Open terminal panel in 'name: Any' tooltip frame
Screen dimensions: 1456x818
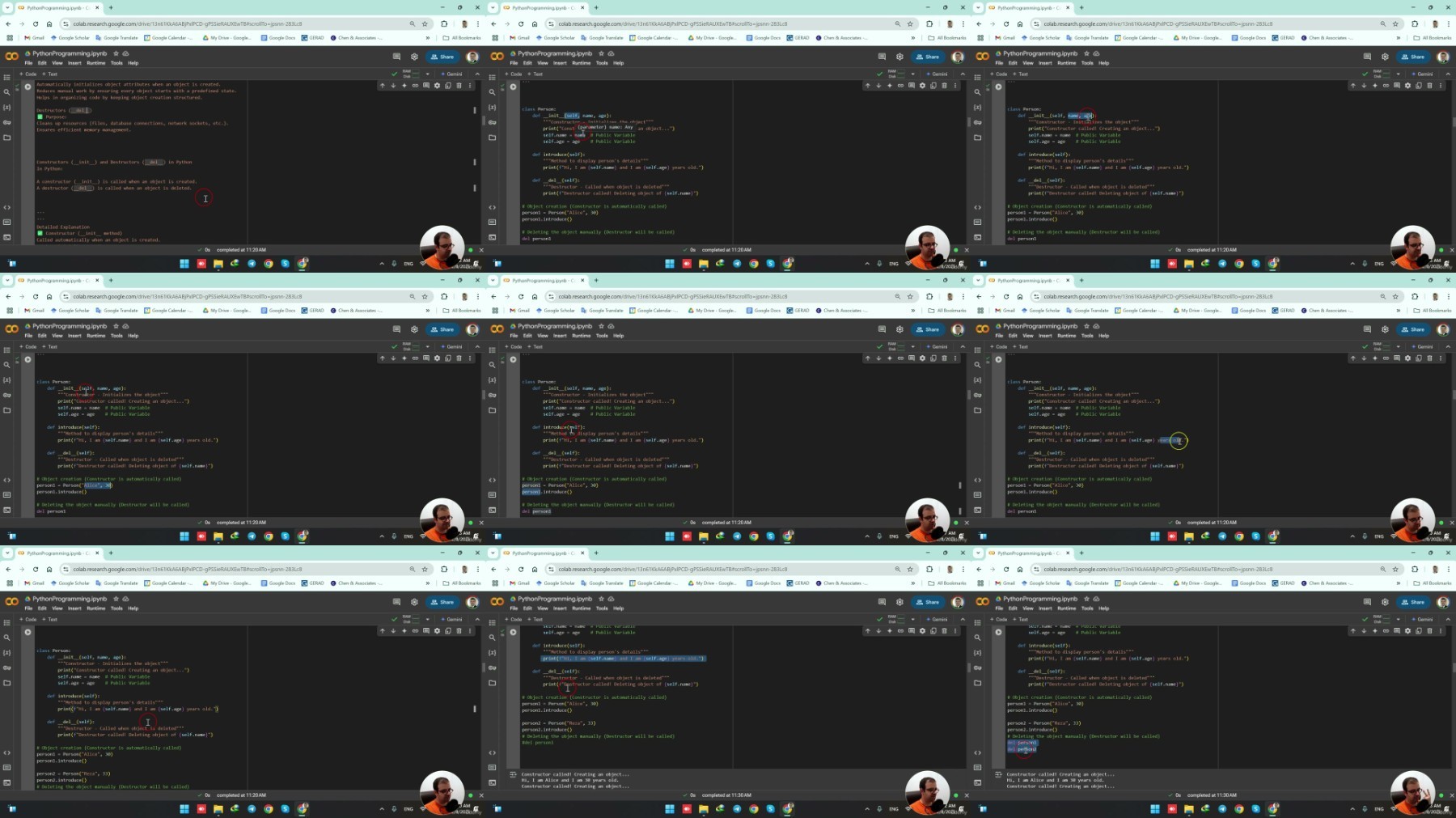point(492,237)
